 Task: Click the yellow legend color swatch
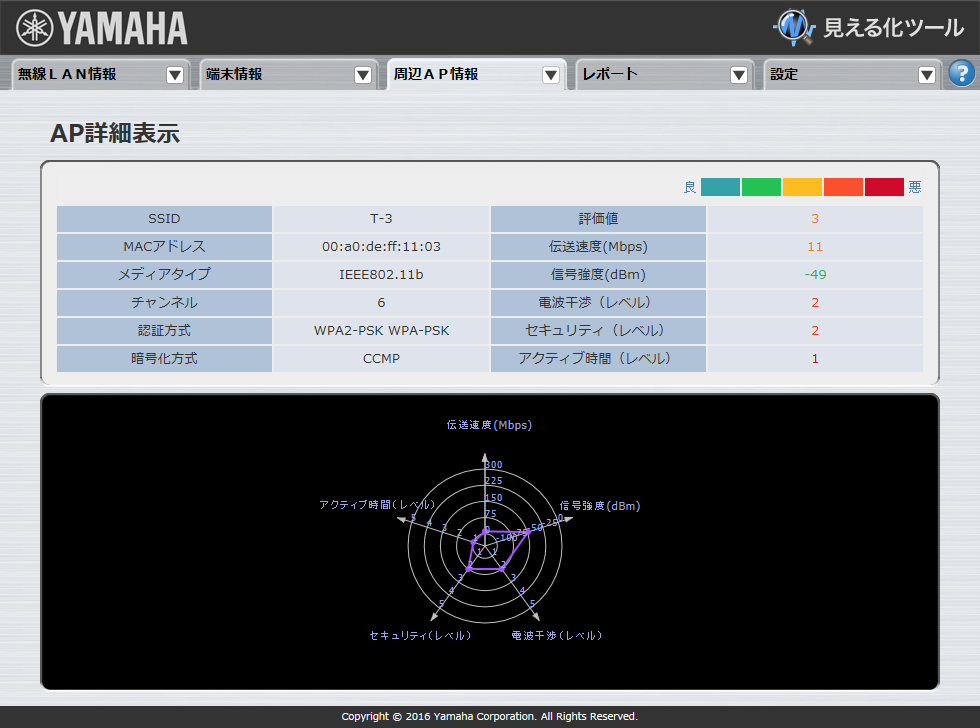point(802,187)
